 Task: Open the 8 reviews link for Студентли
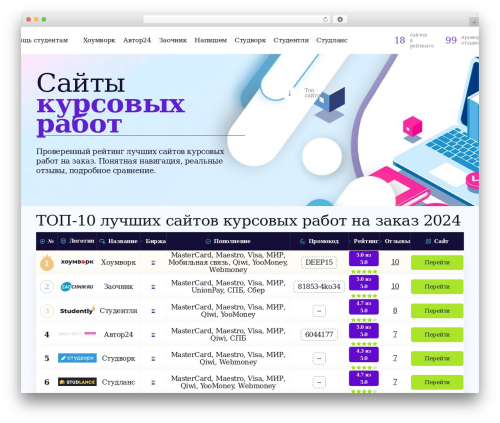pyautogui.click(x=395, y=311)
